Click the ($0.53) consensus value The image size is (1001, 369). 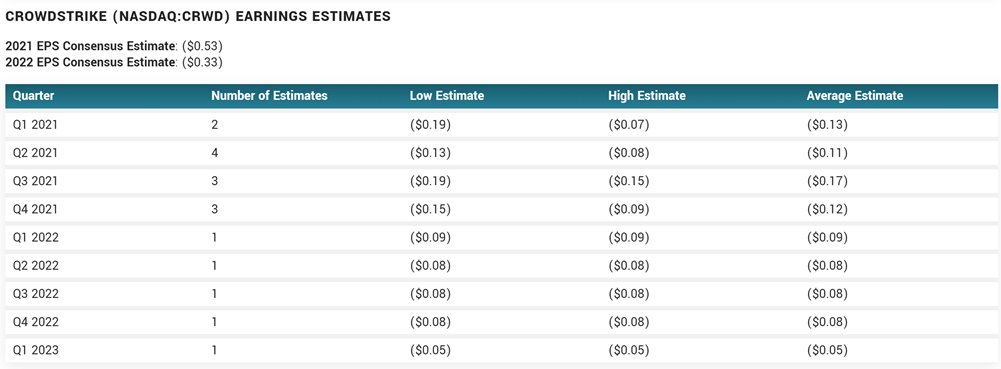coord(202,46)
